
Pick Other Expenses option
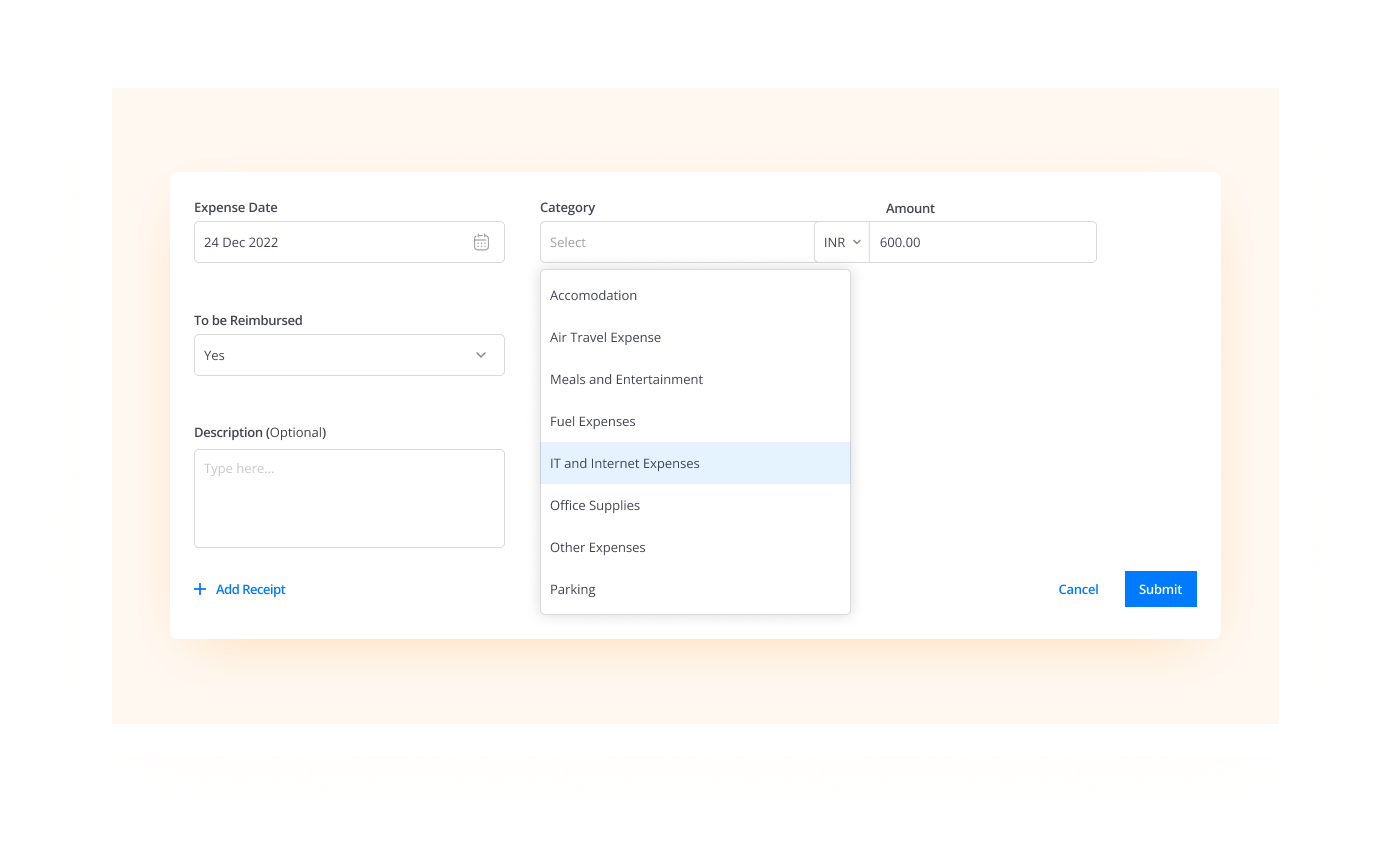pos(598,547)
